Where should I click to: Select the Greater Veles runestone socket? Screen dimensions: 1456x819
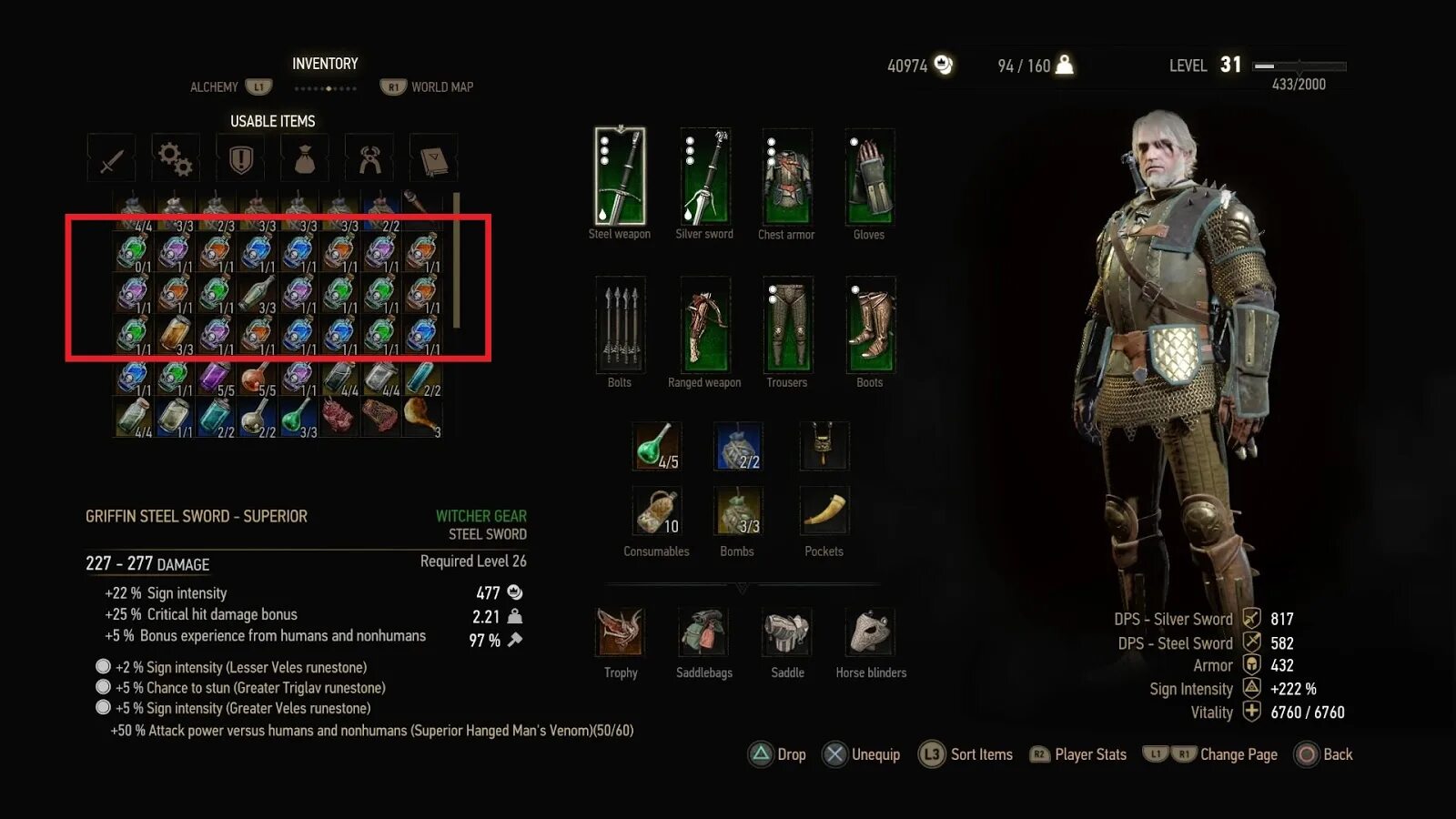(103, 707)
